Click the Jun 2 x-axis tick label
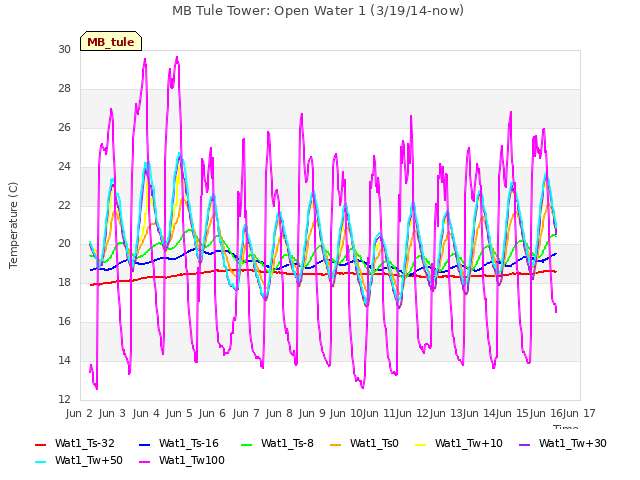Image resolution: width=640 pixels, height=480 pixels. point(80,413)
